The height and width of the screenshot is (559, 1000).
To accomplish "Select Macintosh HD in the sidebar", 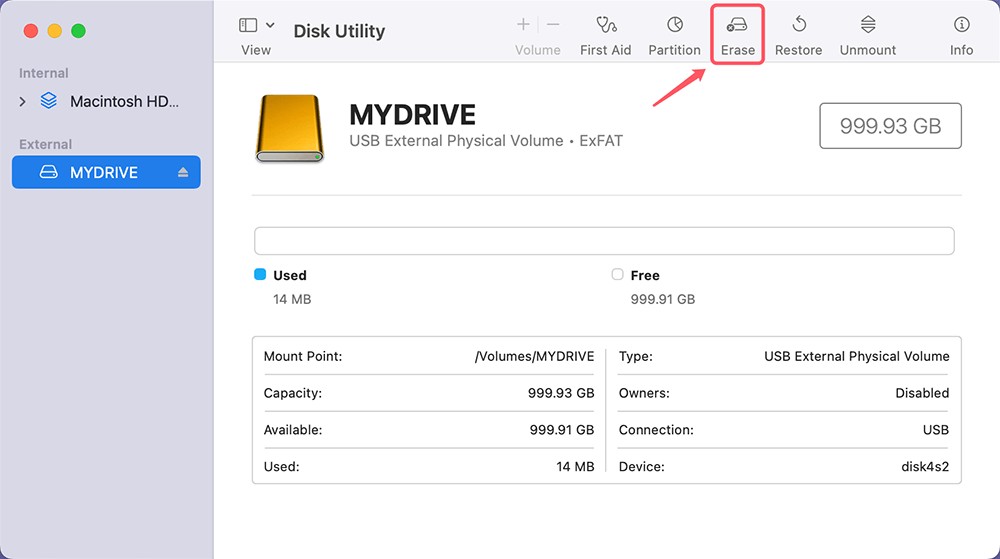I will (124, 102).
